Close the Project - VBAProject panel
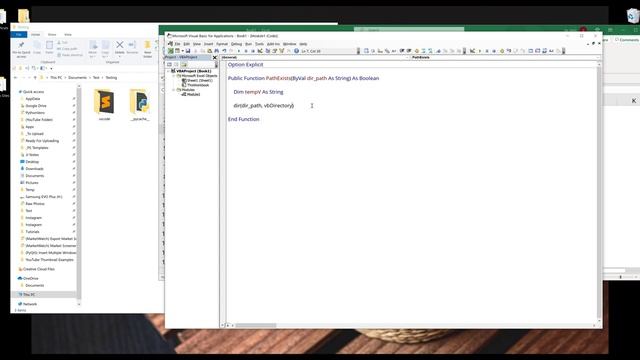 215,58
